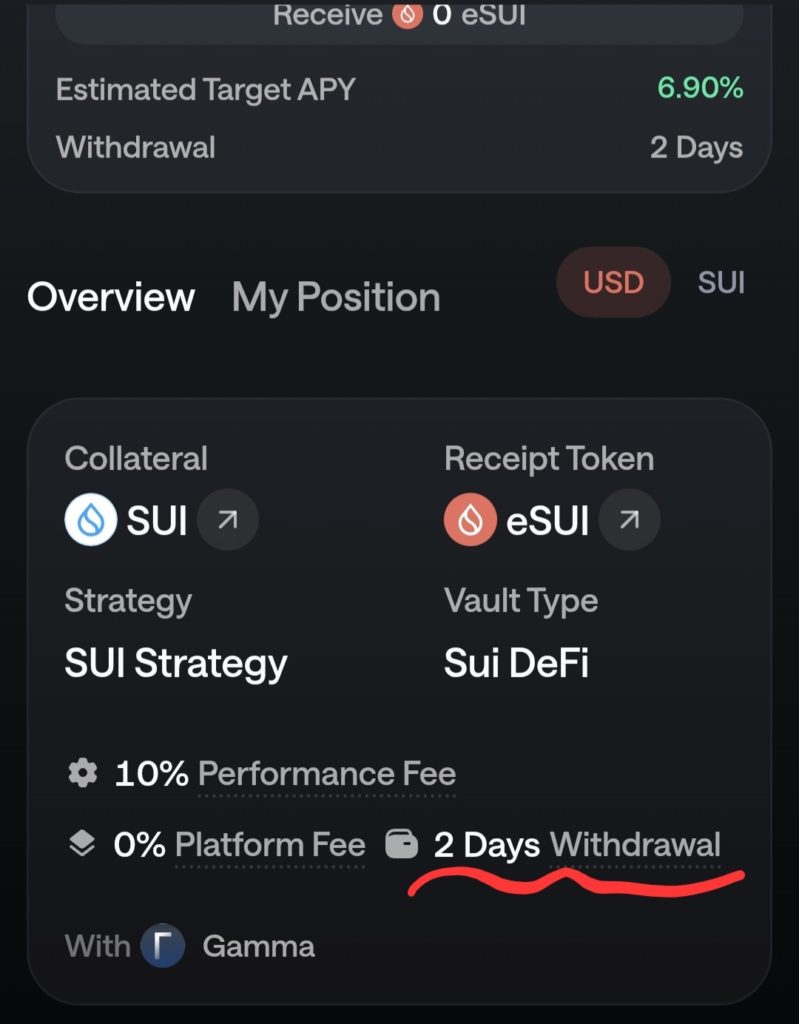Switch currency display to USD
This screenshot has height=1024, width=799.
coord(613,282)
